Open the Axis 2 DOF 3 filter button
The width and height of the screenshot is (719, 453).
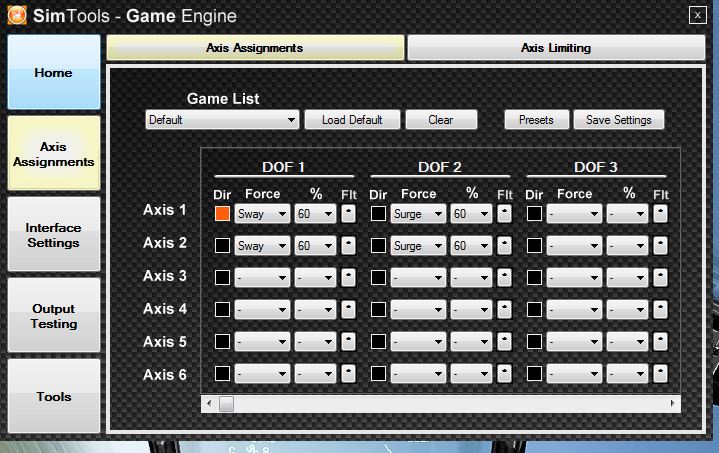click(x=660, y=246)
